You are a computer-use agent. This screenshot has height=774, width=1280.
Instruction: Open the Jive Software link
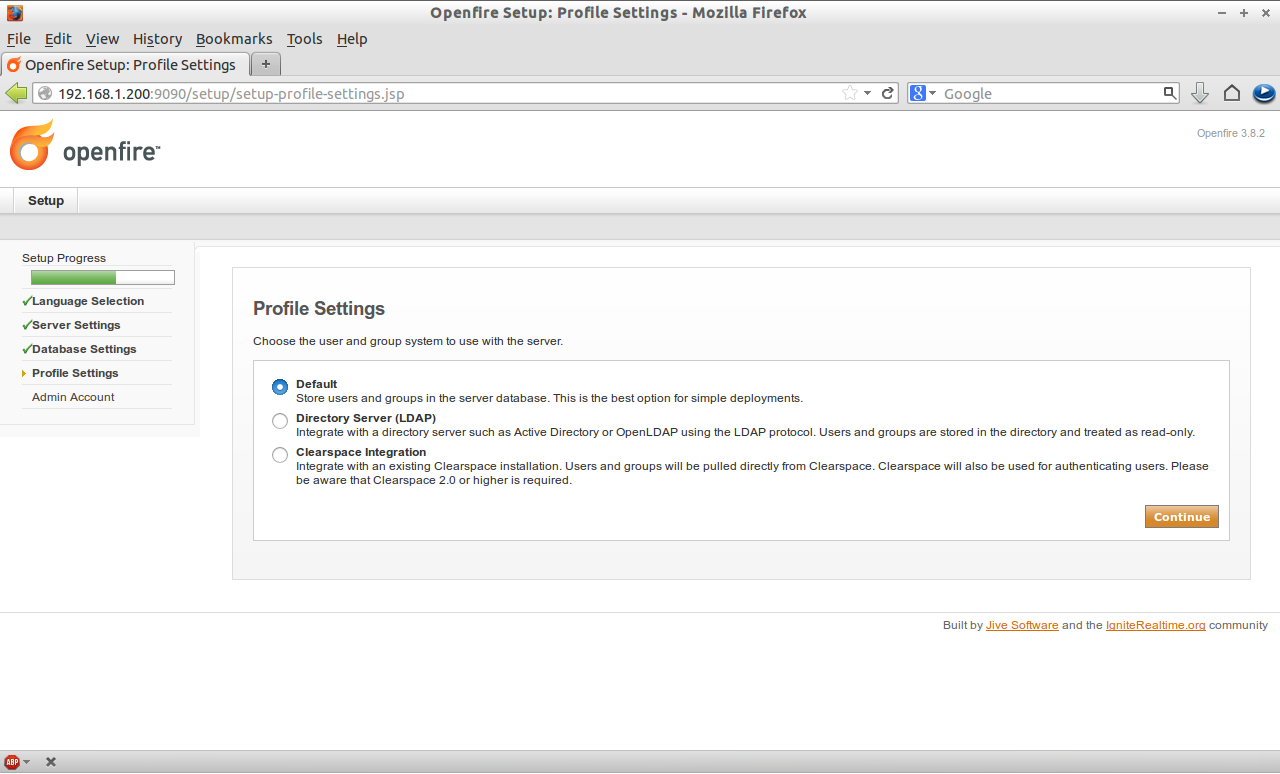coord(1022,625)
